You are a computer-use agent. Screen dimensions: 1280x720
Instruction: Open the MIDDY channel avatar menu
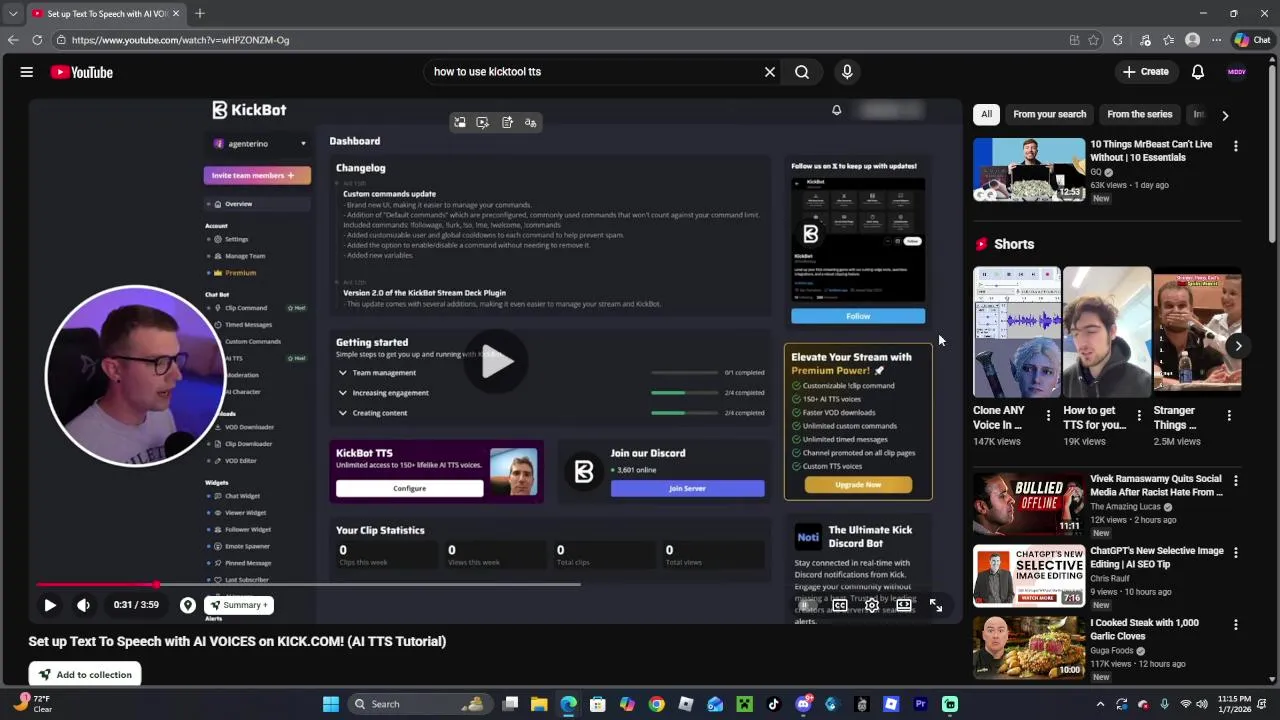click(x=1237, y=72)
